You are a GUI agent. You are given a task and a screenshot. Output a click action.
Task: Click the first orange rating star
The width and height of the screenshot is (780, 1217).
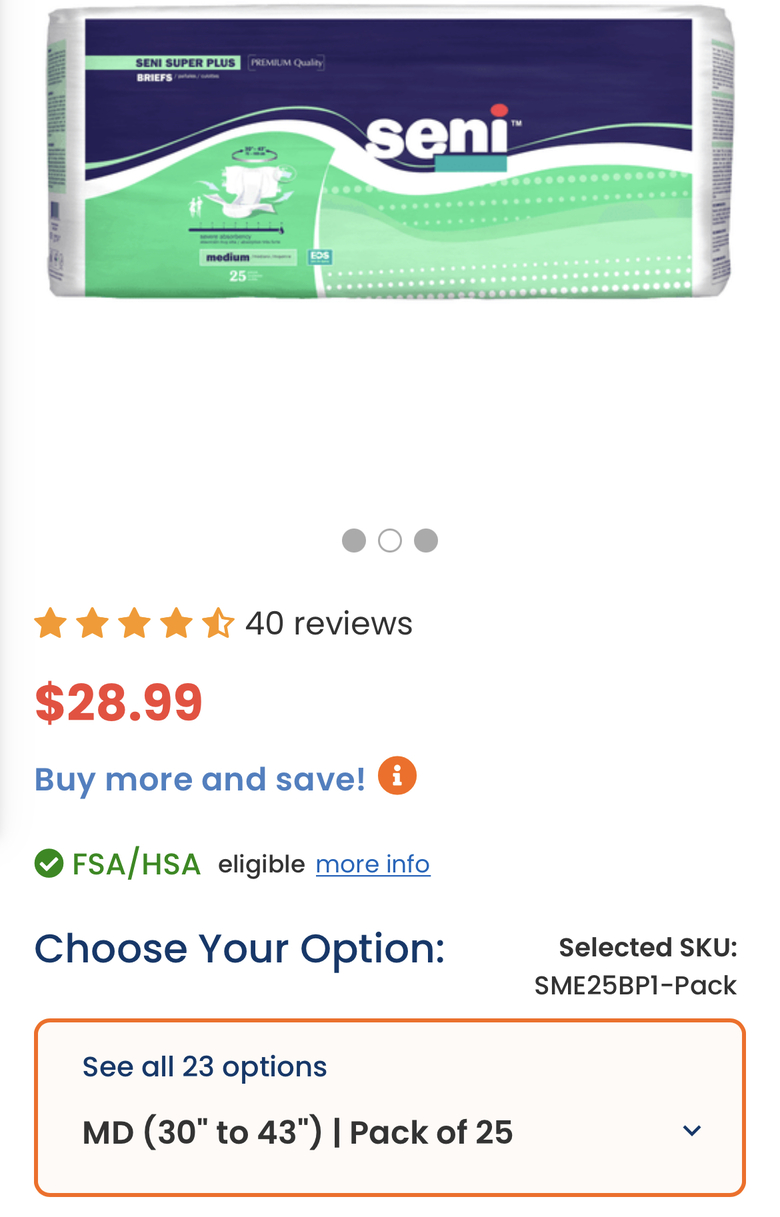tap(50, 624)
